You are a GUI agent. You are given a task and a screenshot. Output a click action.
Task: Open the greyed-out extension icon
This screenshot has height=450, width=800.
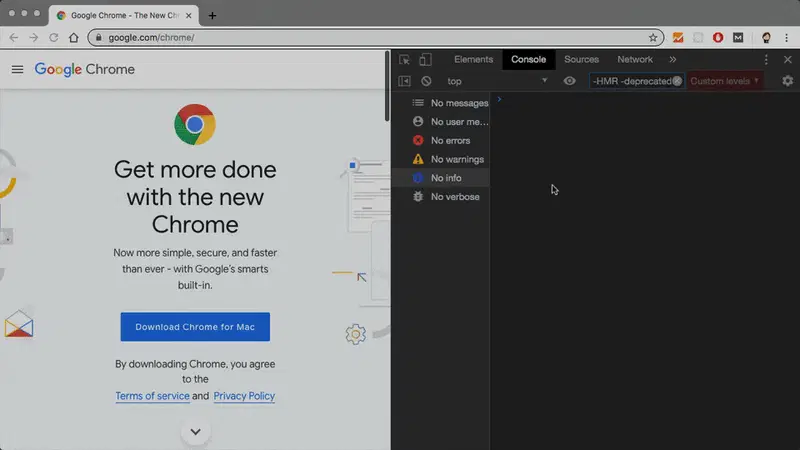coord(698,38)
